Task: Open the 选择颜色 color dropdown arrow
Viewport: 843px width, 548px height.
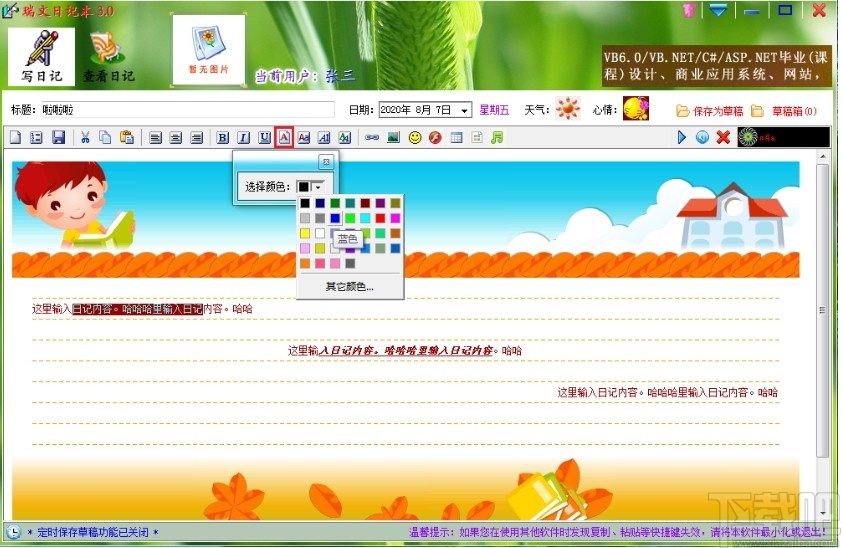Action: pyautogui.click(x=318, y=187)
